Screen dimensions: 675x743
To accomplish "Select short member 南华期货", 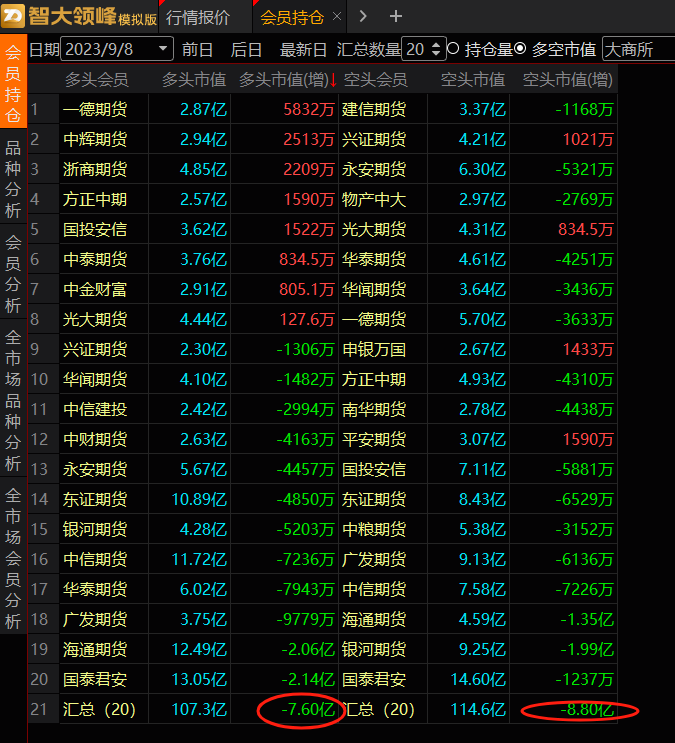I will pyautogui.click(x=374, y=409).
